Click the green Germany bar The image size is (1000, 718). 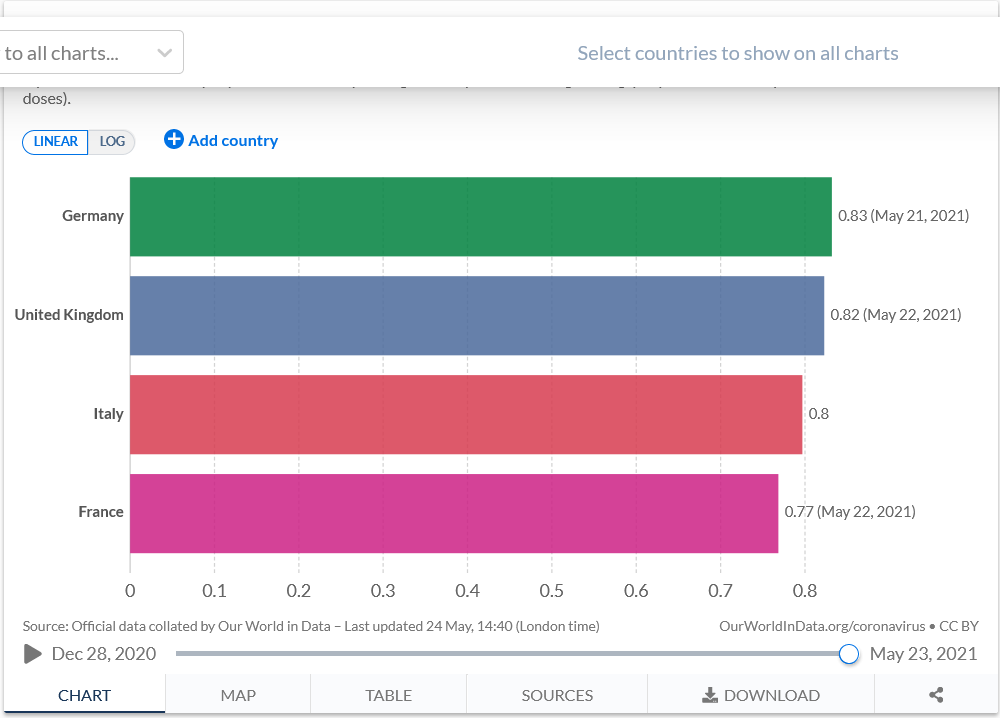coord(480,216)
